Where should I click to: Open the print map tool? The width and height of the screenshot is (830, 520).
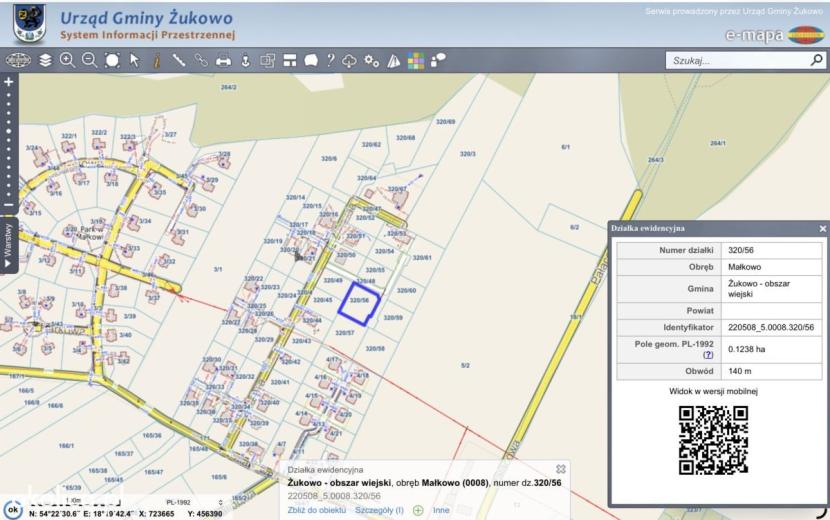pyautogui.click(x=223, y=61)
